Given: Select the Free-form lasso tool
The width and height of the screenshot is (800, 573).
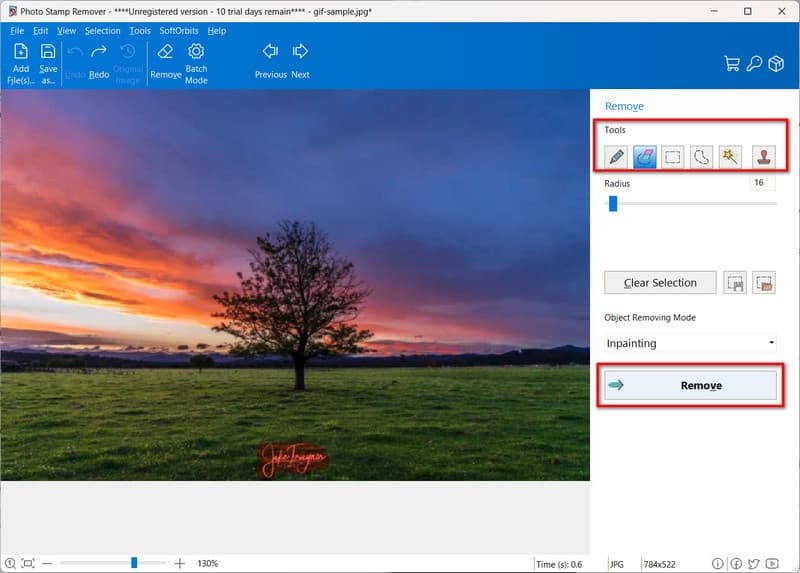Looking at the screenshot, I should 702,157.
